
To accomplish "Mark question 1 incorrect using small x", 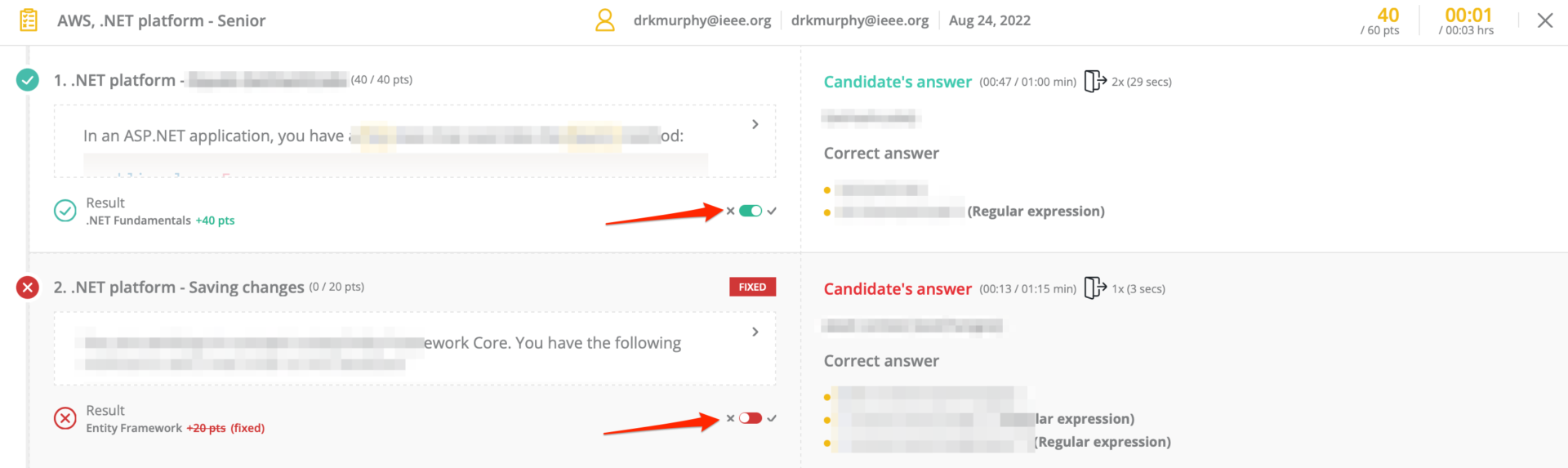I will point(730,211).
